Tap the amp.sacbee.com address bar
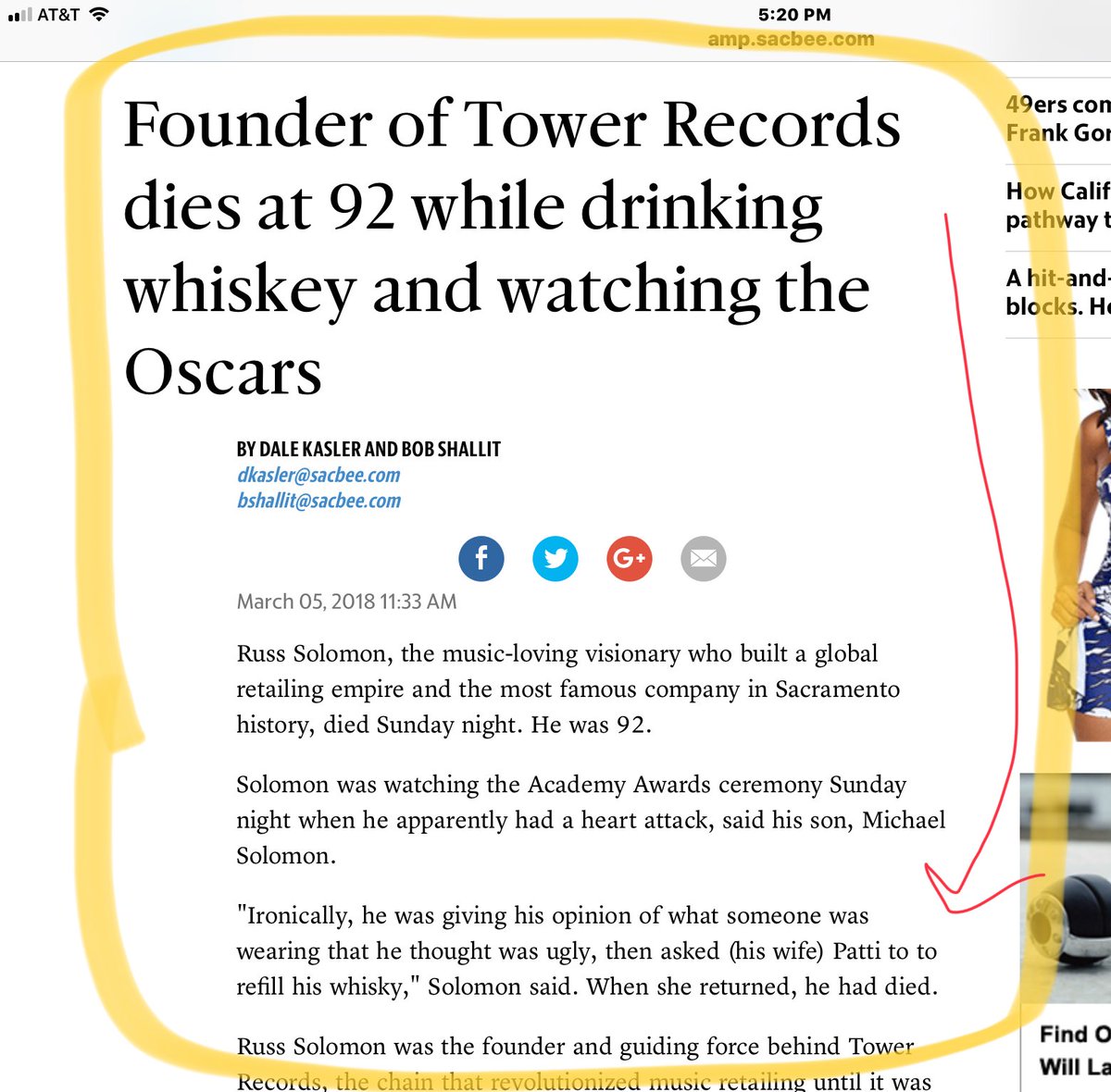This screenshot has height=1092, width=1111. pyautogui.click(x=791, y=40)
